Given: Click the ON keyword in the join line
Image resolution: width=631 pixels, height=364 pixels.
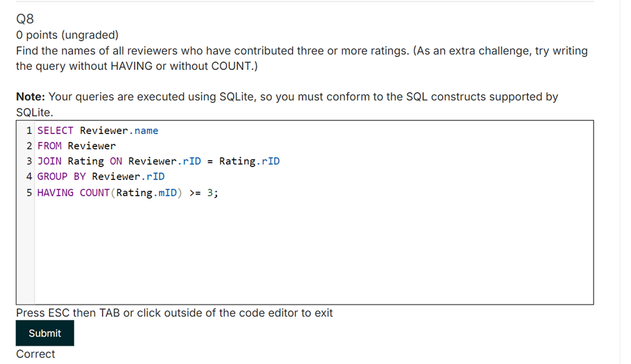Looking at the screenshot, I should [116, 161].
